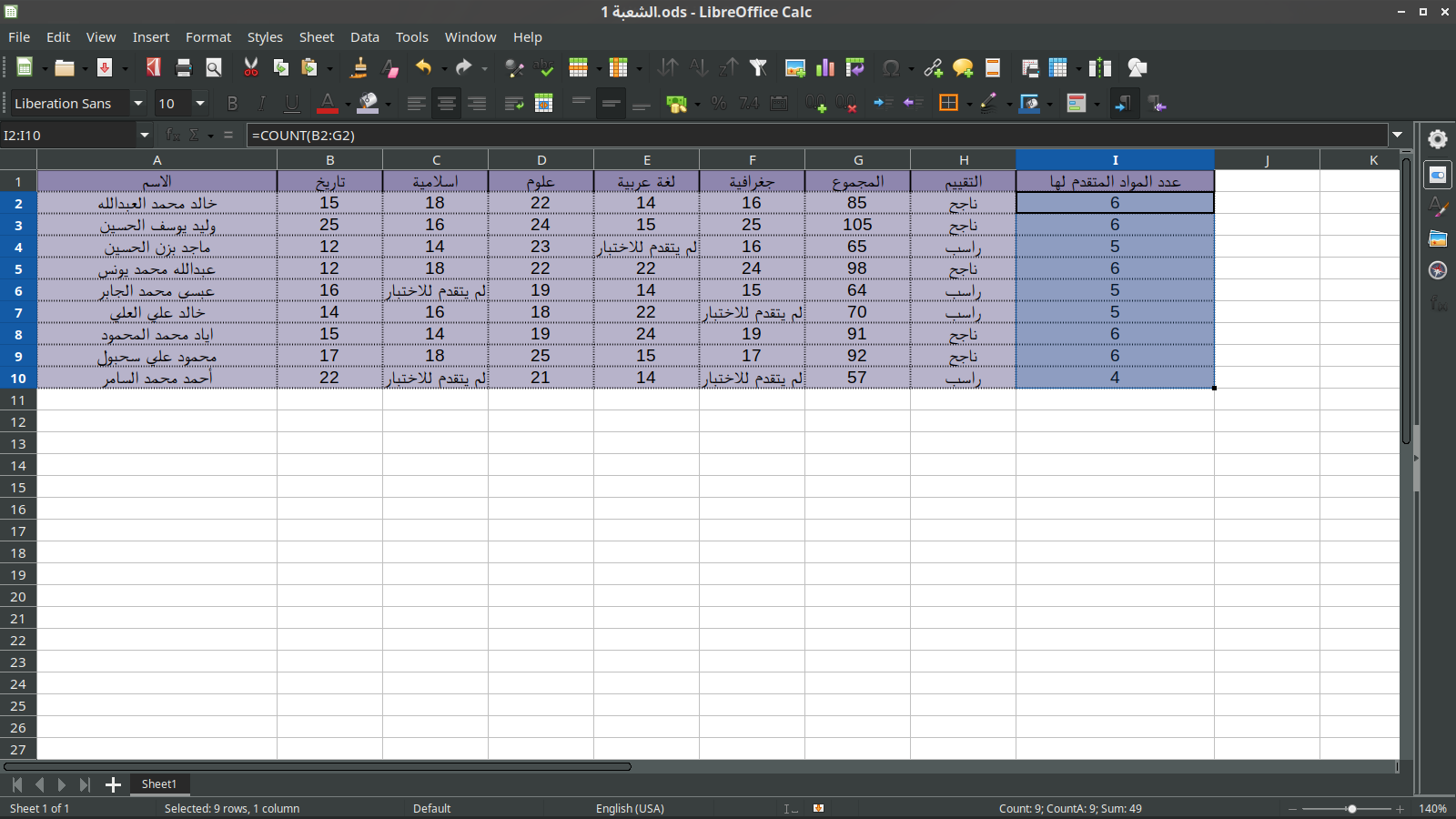
Task: Click the Print icon in toolbar
Action: pyautogui.click(x=184, y=68)
